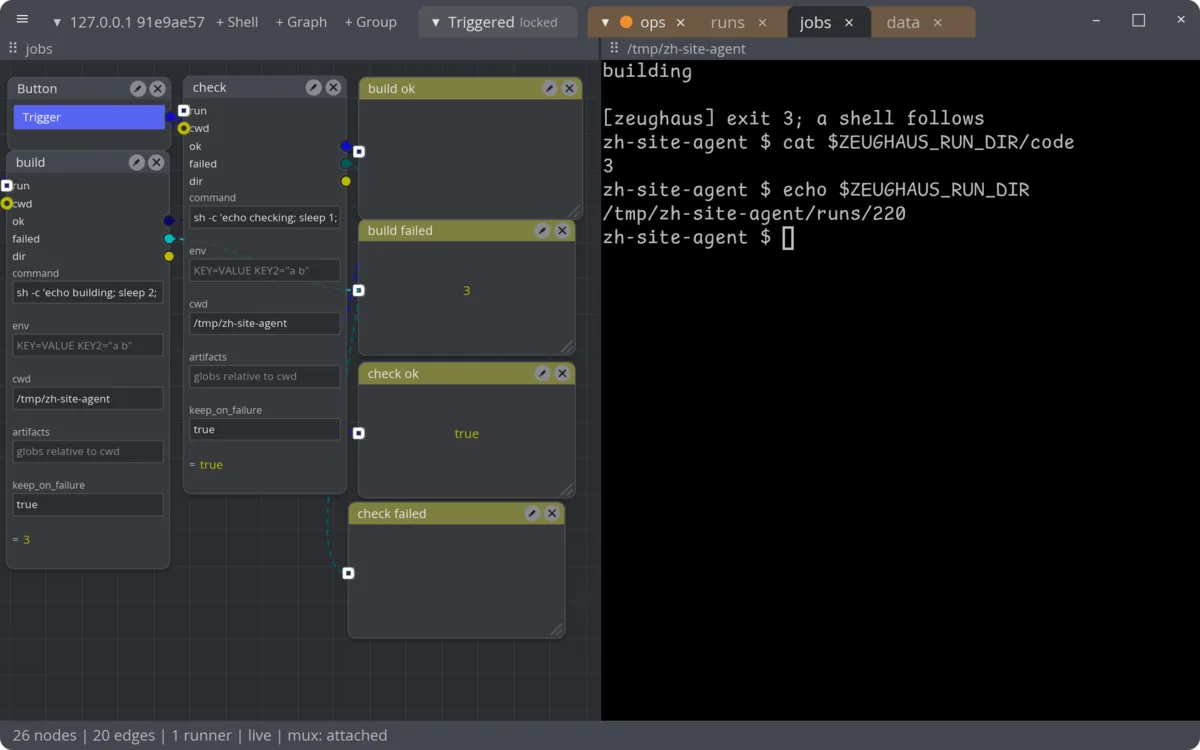1200x750 pixels.
Task: Click the build node ok output port
Action: [169, 221]
